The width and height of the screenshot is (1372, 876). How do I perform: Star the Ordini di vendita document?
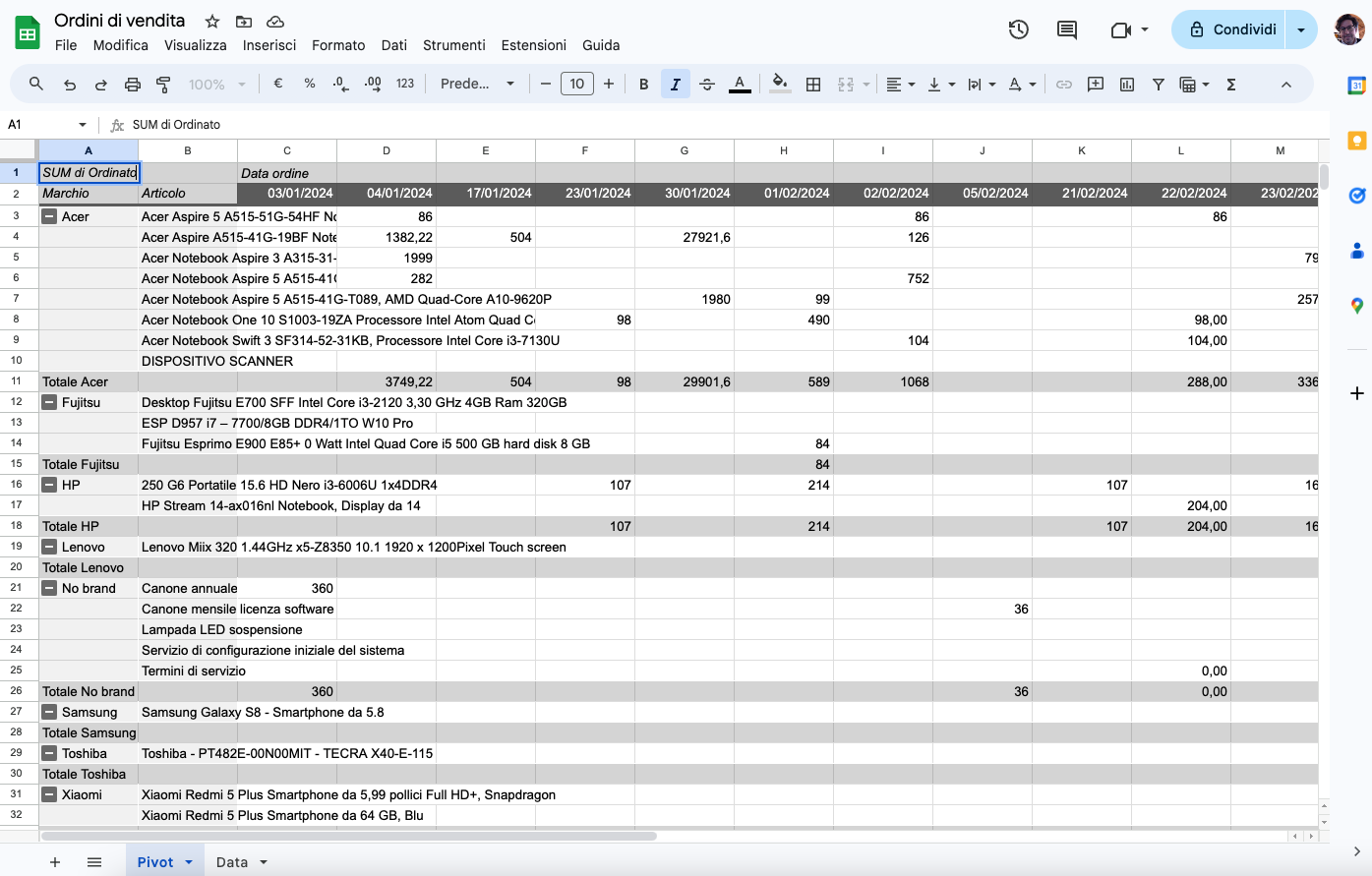click(x=212, y=22)
